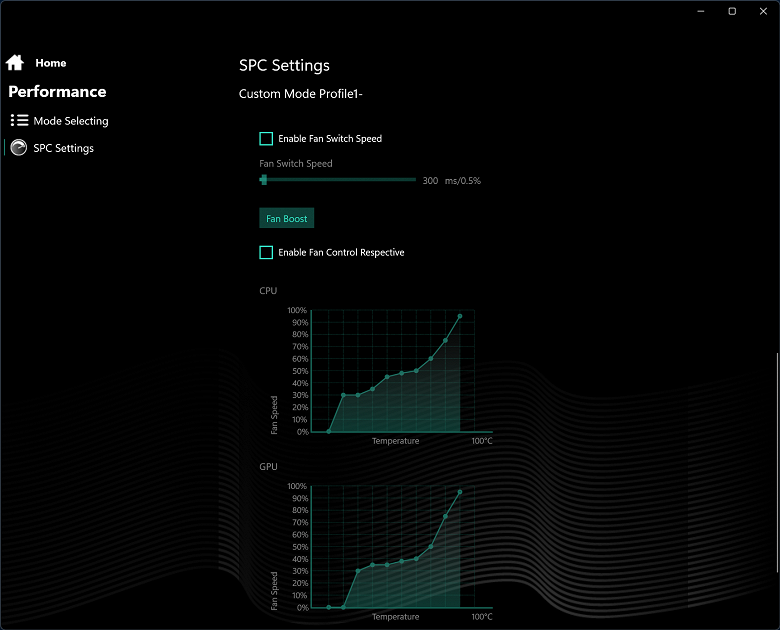780x630 pixels.
Task: Maximize the application window
Action: coord(732,11)
